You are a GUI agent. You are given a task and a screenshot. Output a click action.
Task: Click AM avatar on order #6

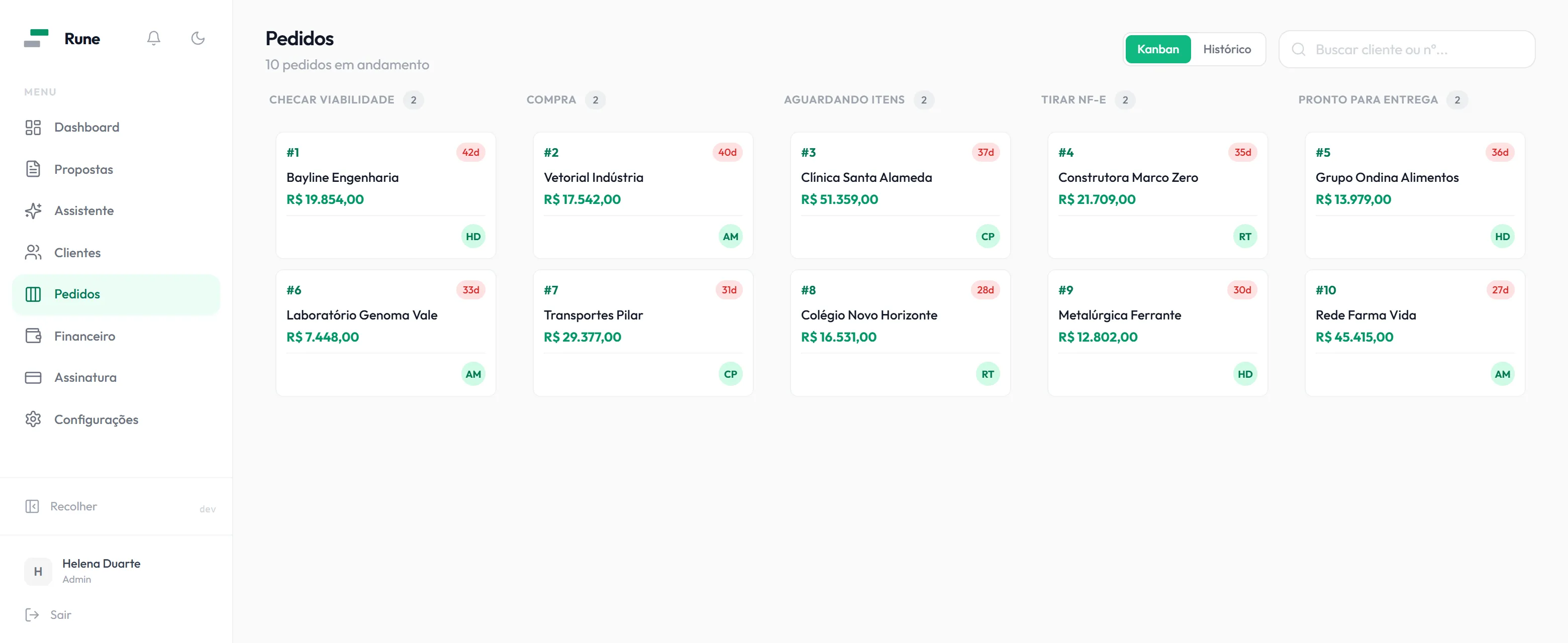(x=473, y=374)
